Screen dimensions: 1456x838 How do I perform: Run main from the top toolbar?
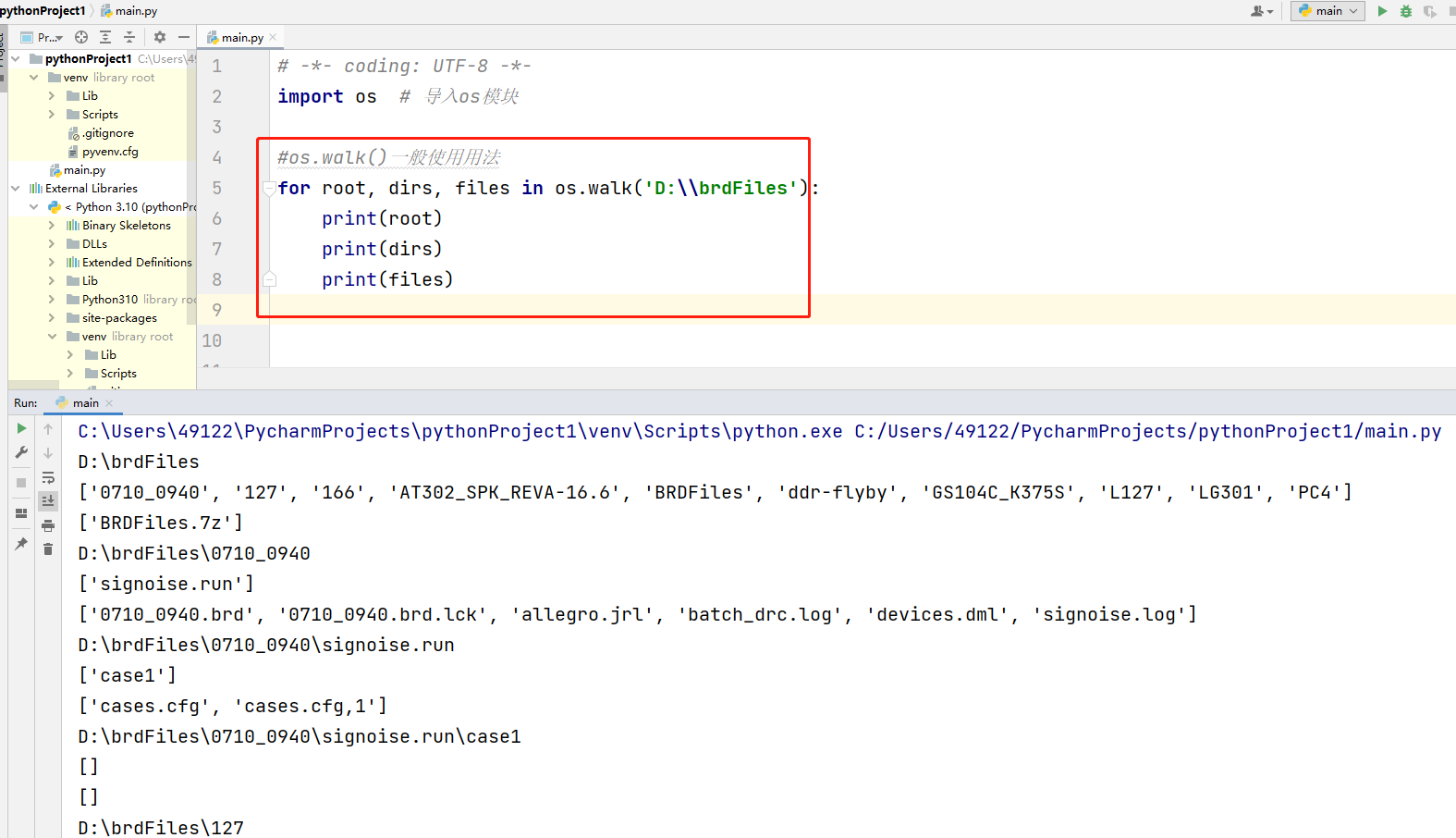tap(1382, 11)
